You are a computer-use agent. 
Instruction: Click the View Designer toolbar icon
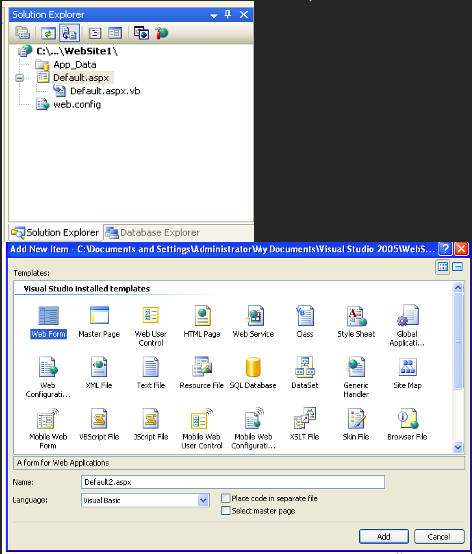[x=115, y=33]
